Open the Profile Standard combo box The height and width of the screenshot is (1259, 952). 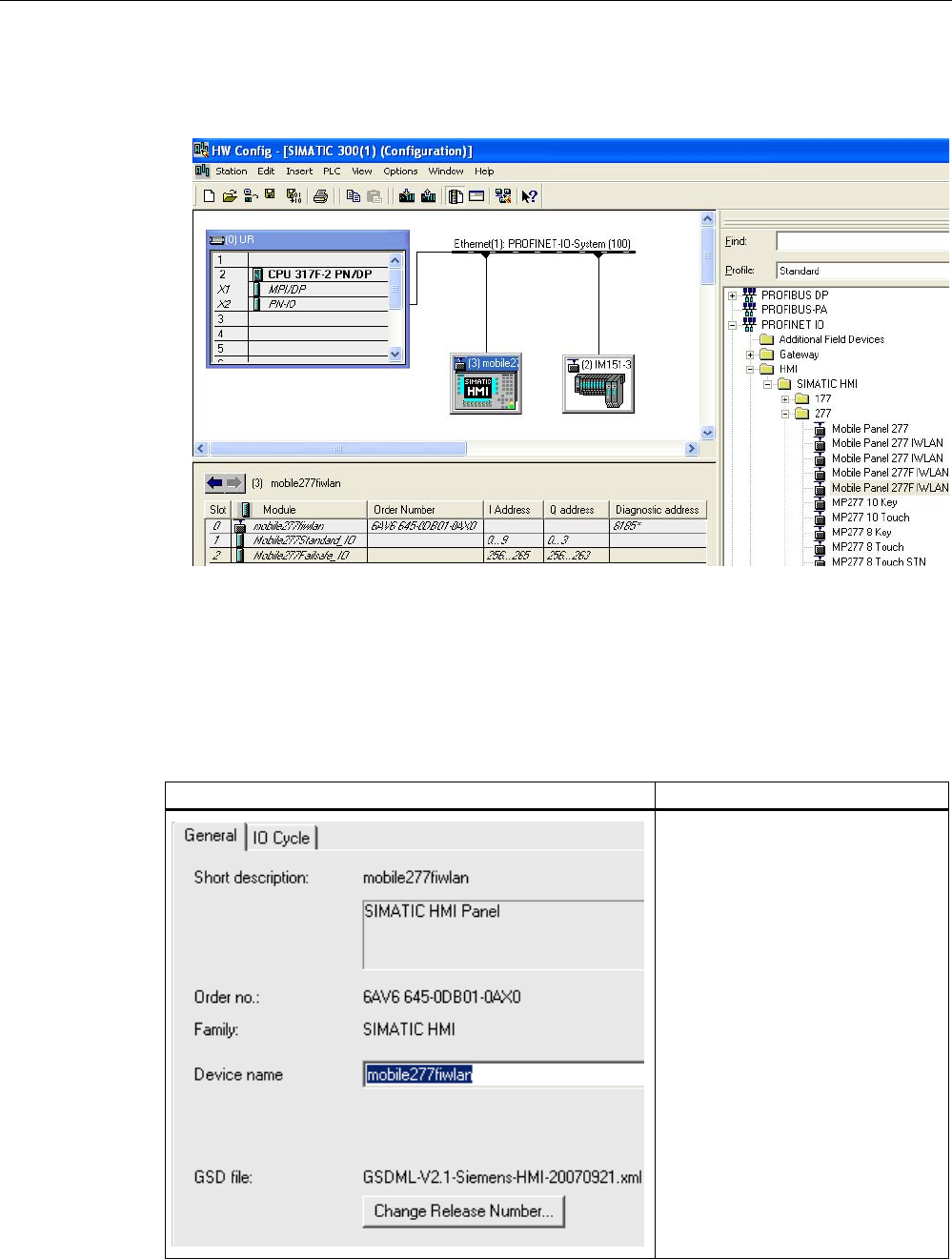click(862, 271)
